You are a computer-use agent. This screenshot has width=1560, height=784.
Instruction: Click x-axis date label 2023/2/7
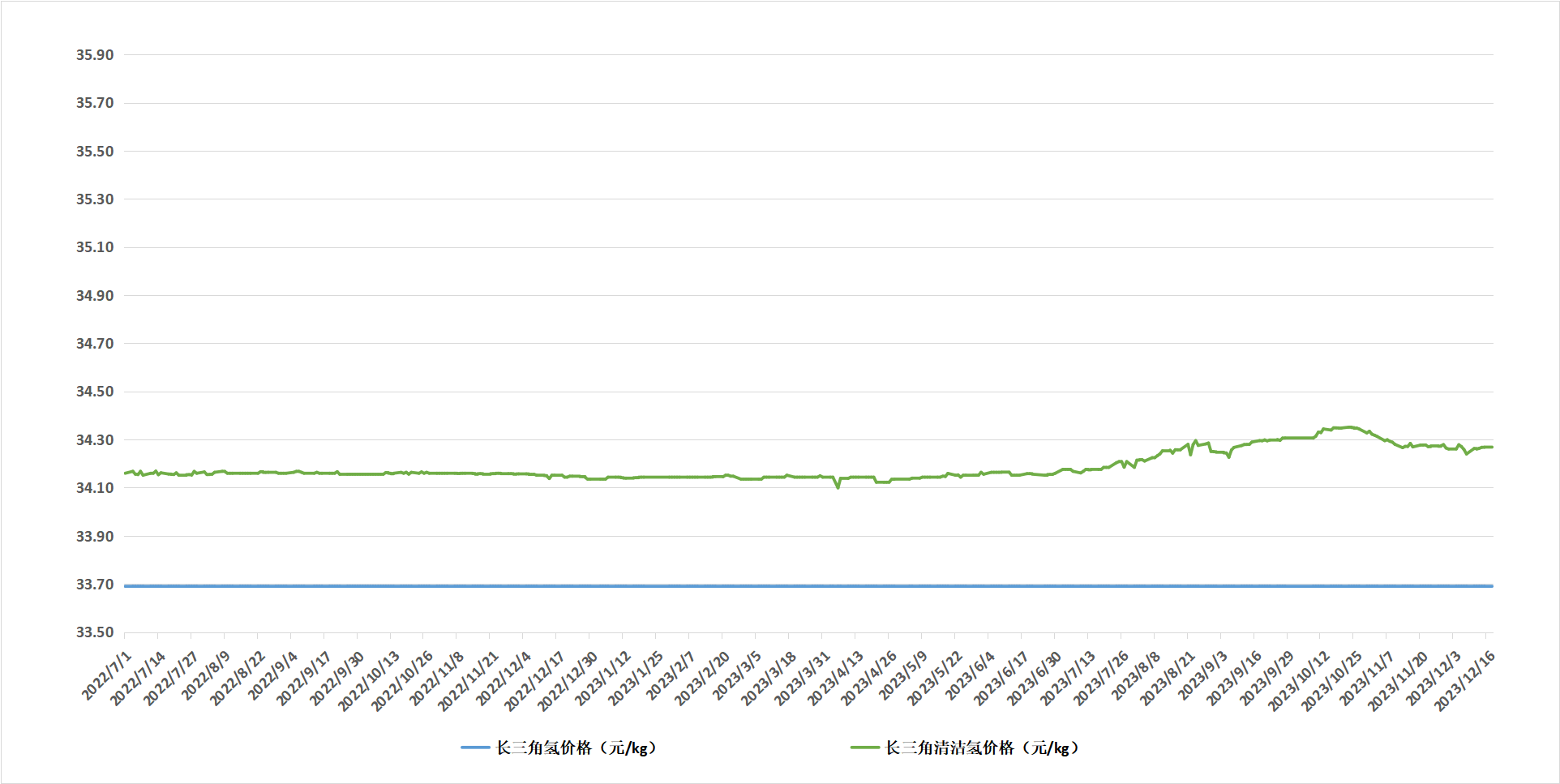[x=672, y=674]
